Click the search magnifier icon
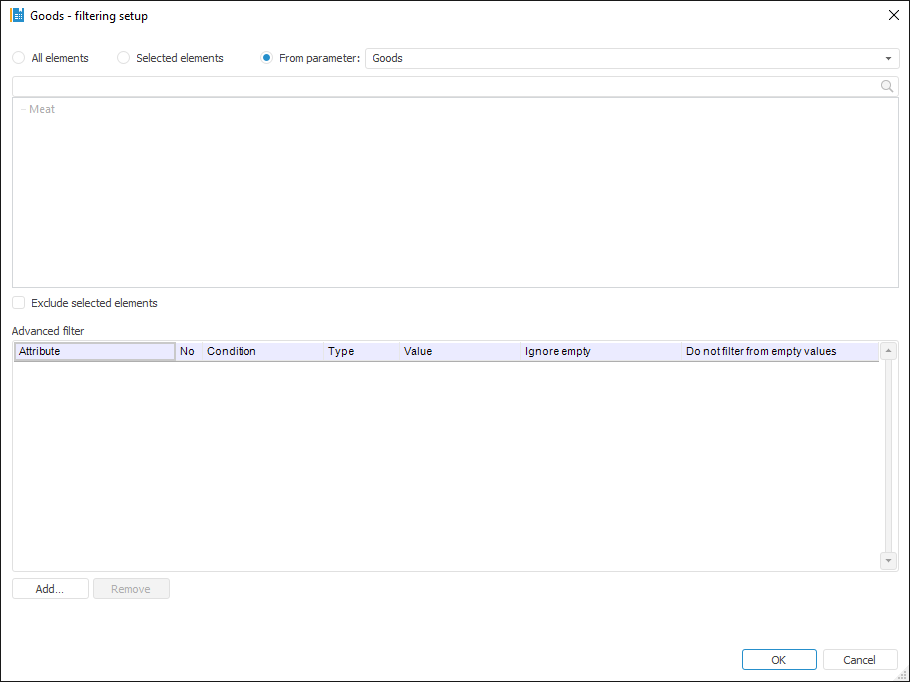Viewport: 910px width, 682px height. [x=886, y=87]
